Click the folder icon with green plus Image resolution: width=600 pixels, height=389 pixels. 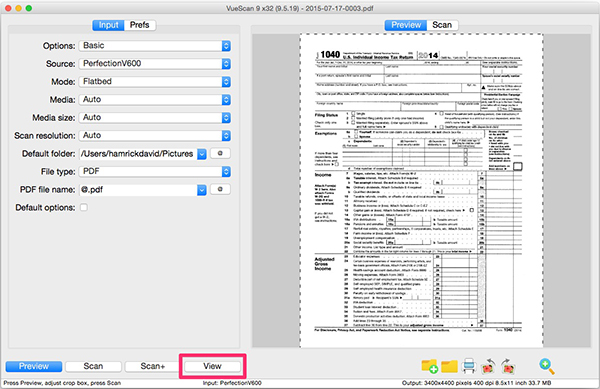point(430,366)
